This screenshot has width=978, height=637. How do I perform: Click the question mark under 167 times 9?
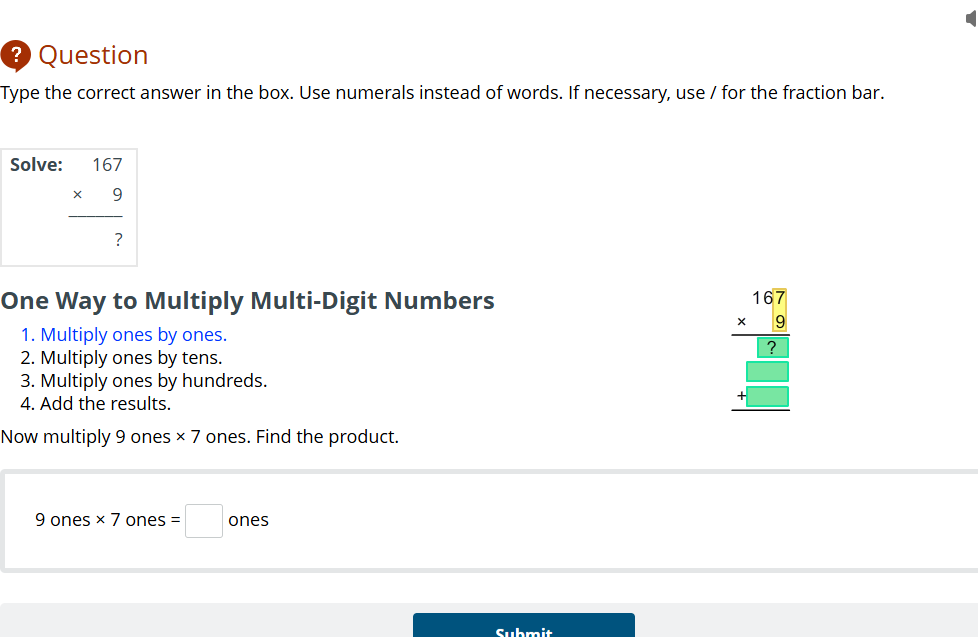coord(117,239)
